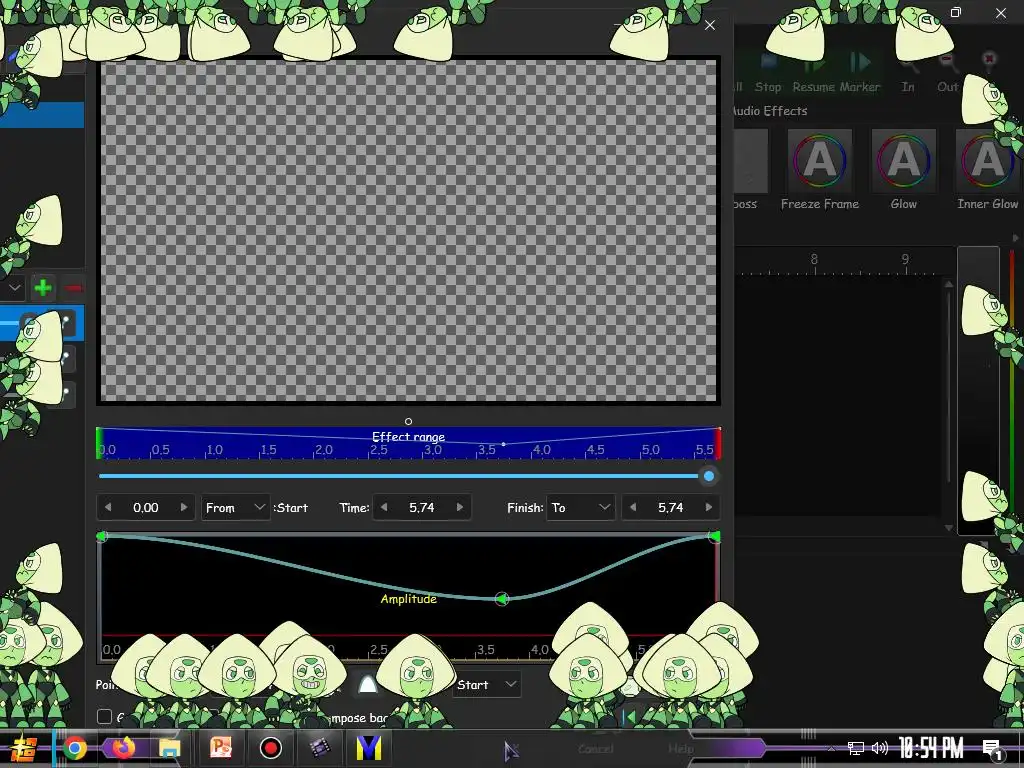Click the green plus add button
This screenshot has height=768, width=1024.
43,287
